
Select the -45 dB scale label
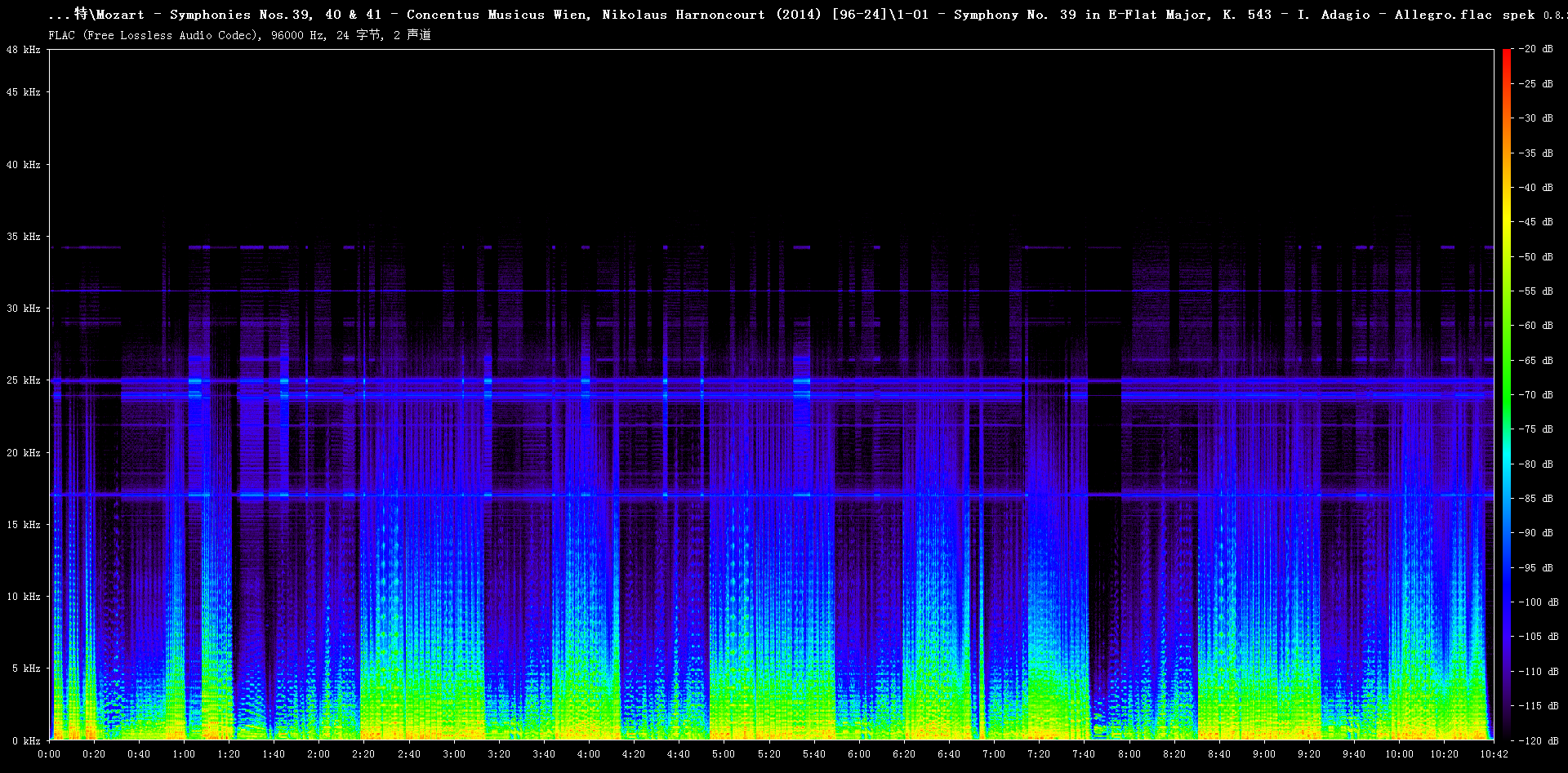coord(1536,222)
